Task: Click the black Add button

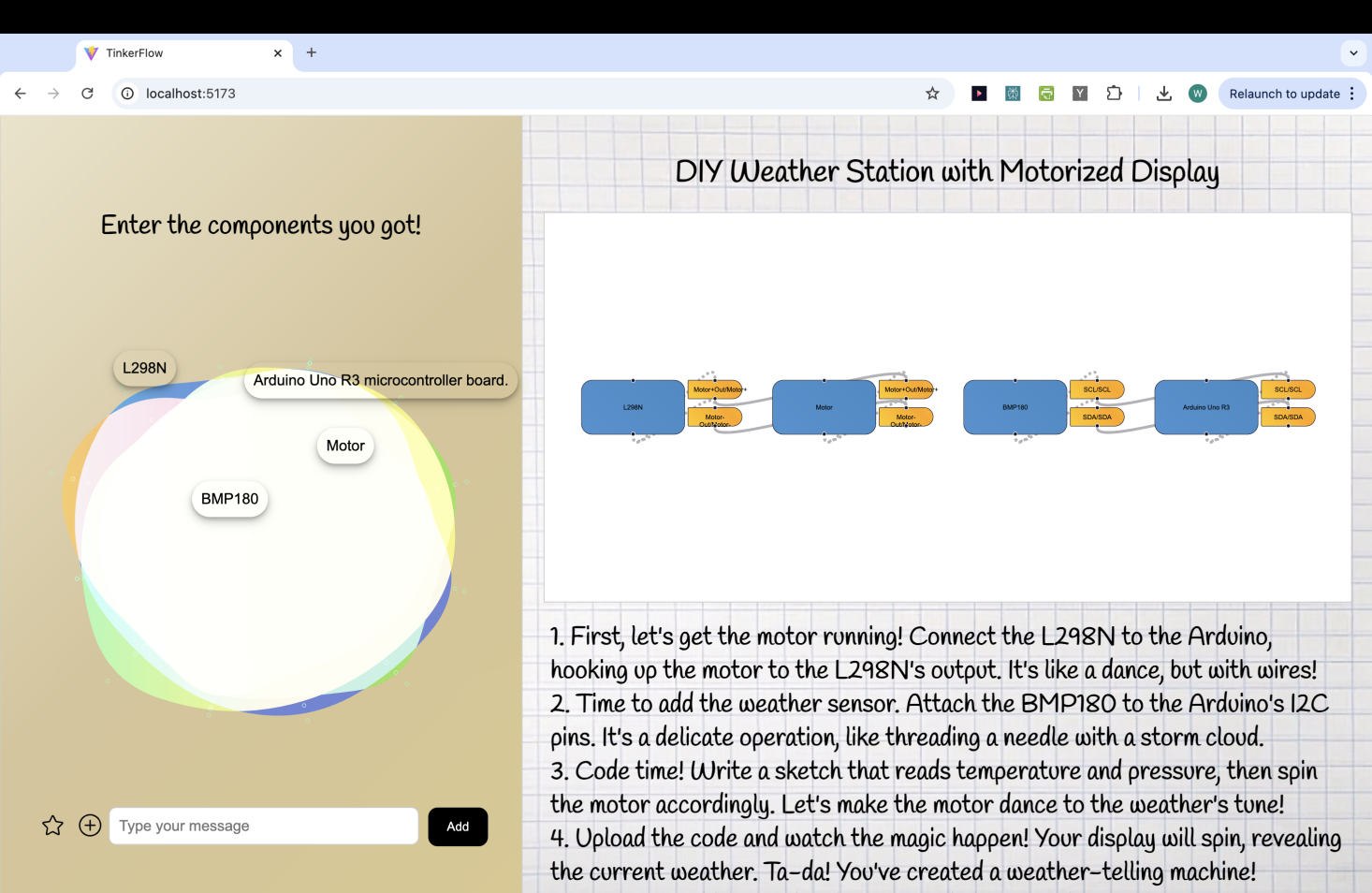Action: point(458,827)
